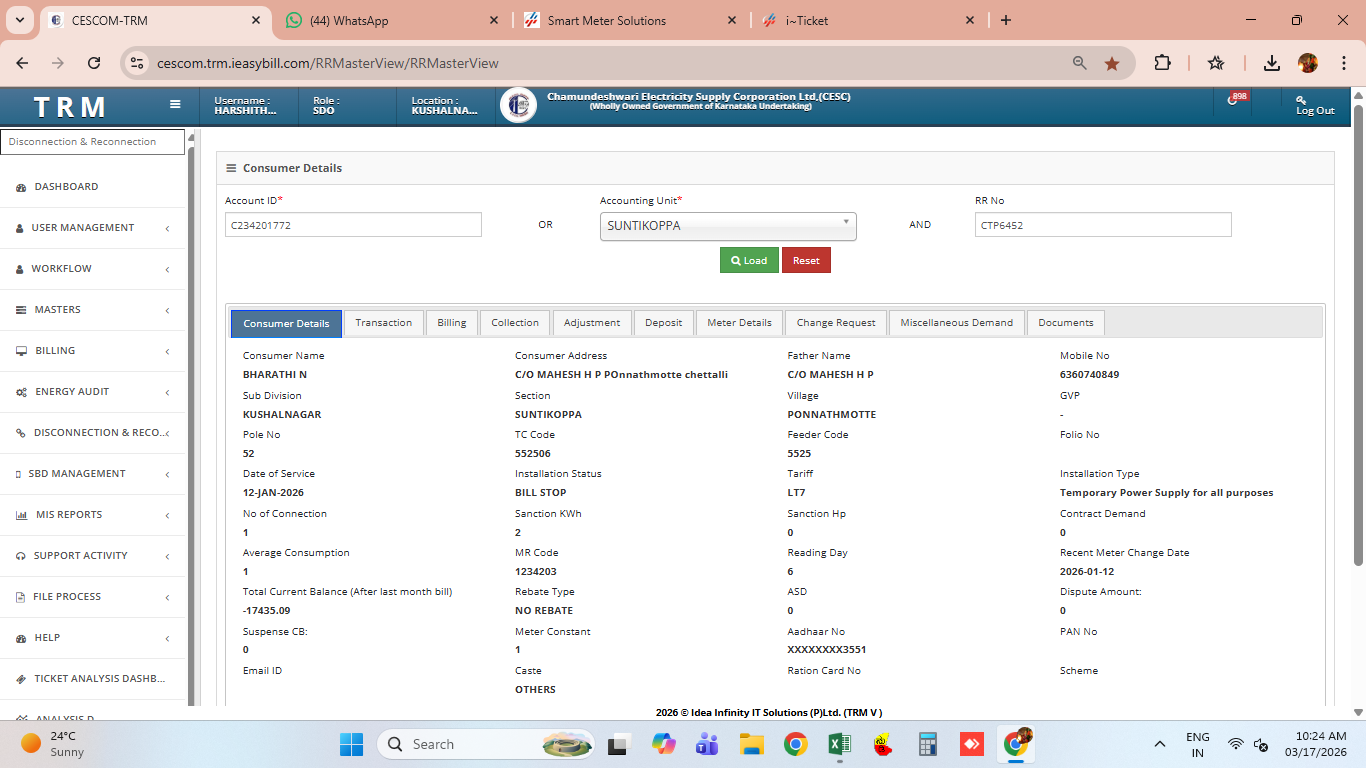Click the SBD Management sidebar icon
Viewport: 1366px width, 768px height.
click(19, 474)
